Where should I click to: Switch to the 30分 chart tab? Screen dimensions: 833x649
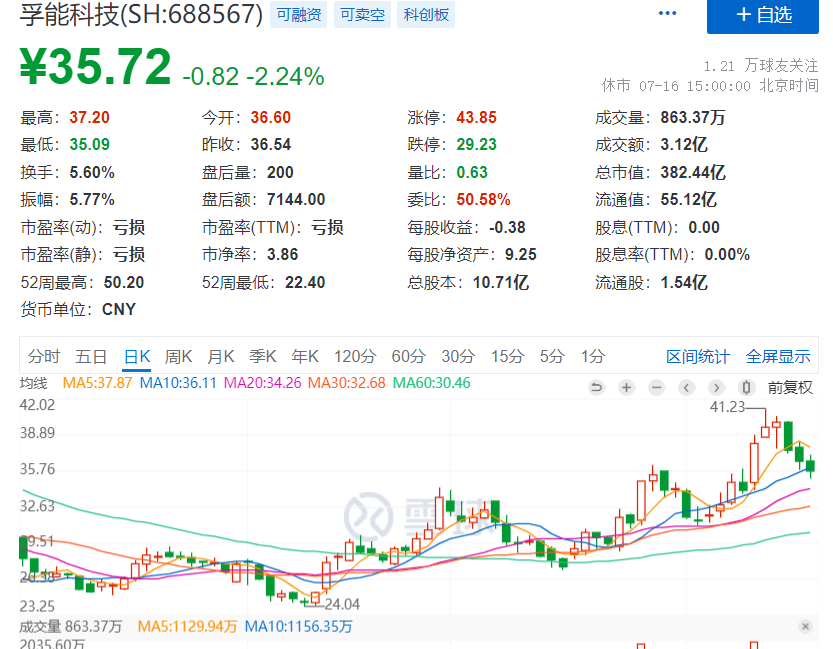point(458,356)
